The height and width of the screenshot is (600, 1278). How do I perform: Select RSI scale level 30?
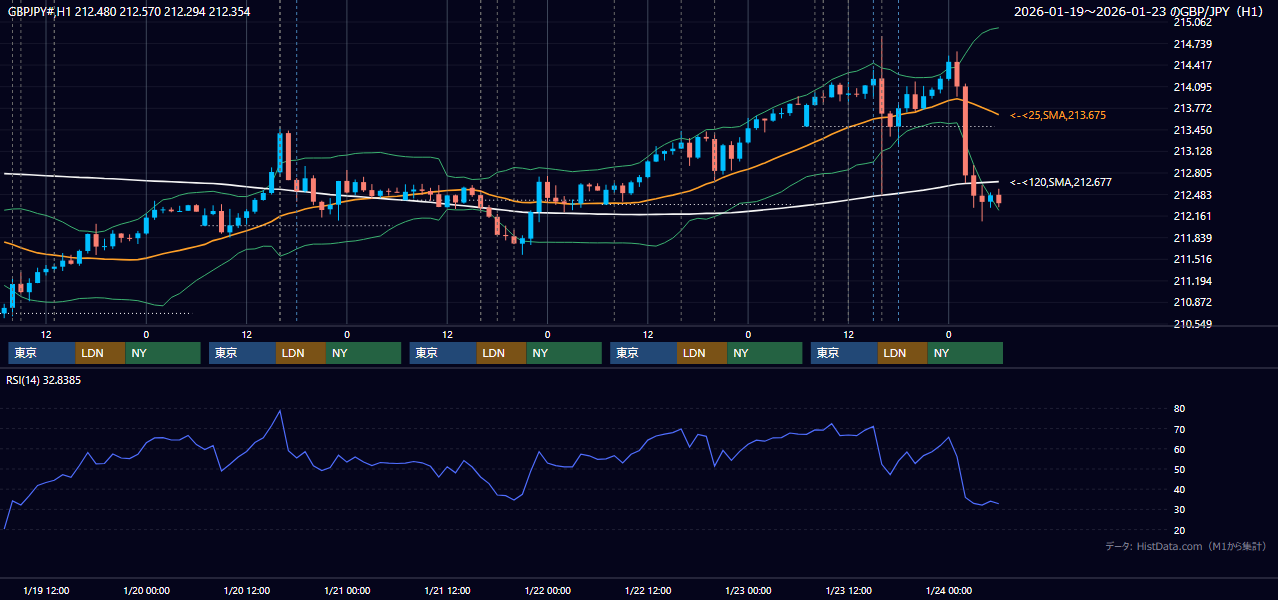pos(1180,511)
